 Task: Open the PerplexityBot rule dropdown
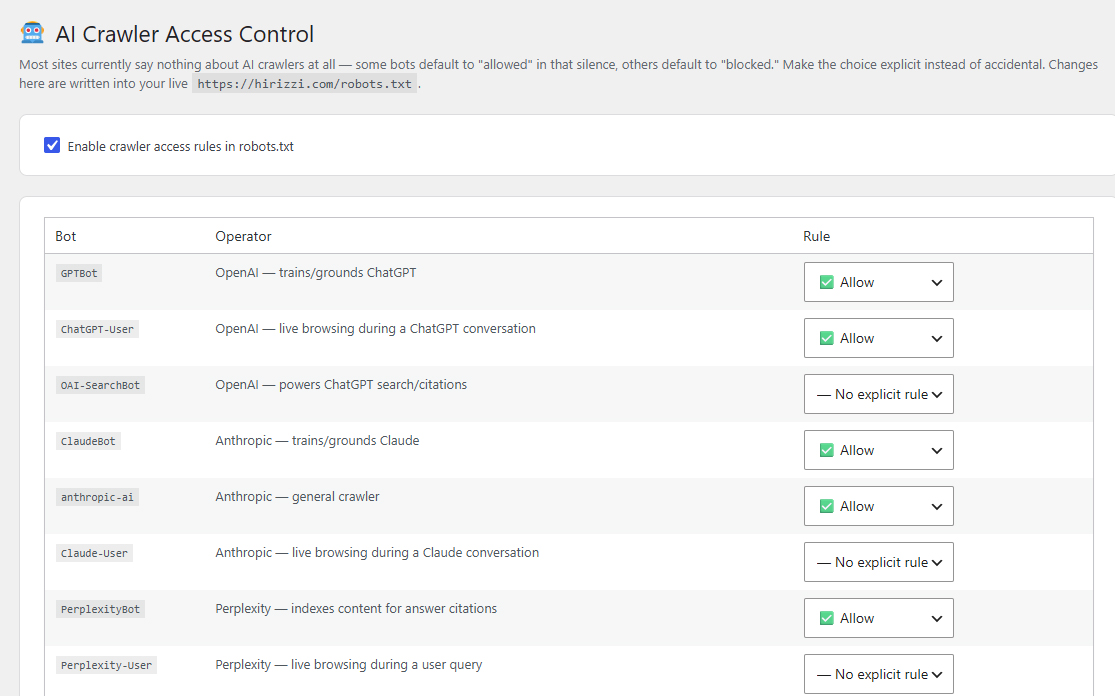click(x=878, y=619)
